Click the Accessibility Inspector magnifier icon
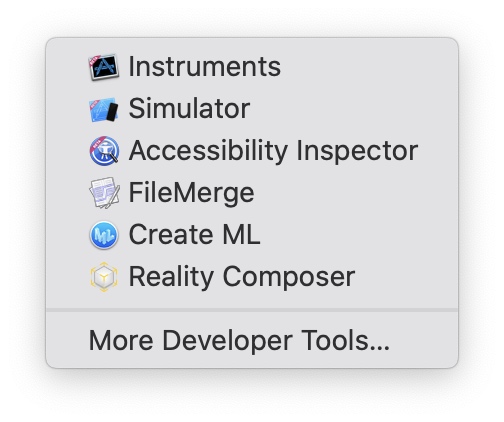The height and width of the screenshot is (422, 504). [104, 151]
